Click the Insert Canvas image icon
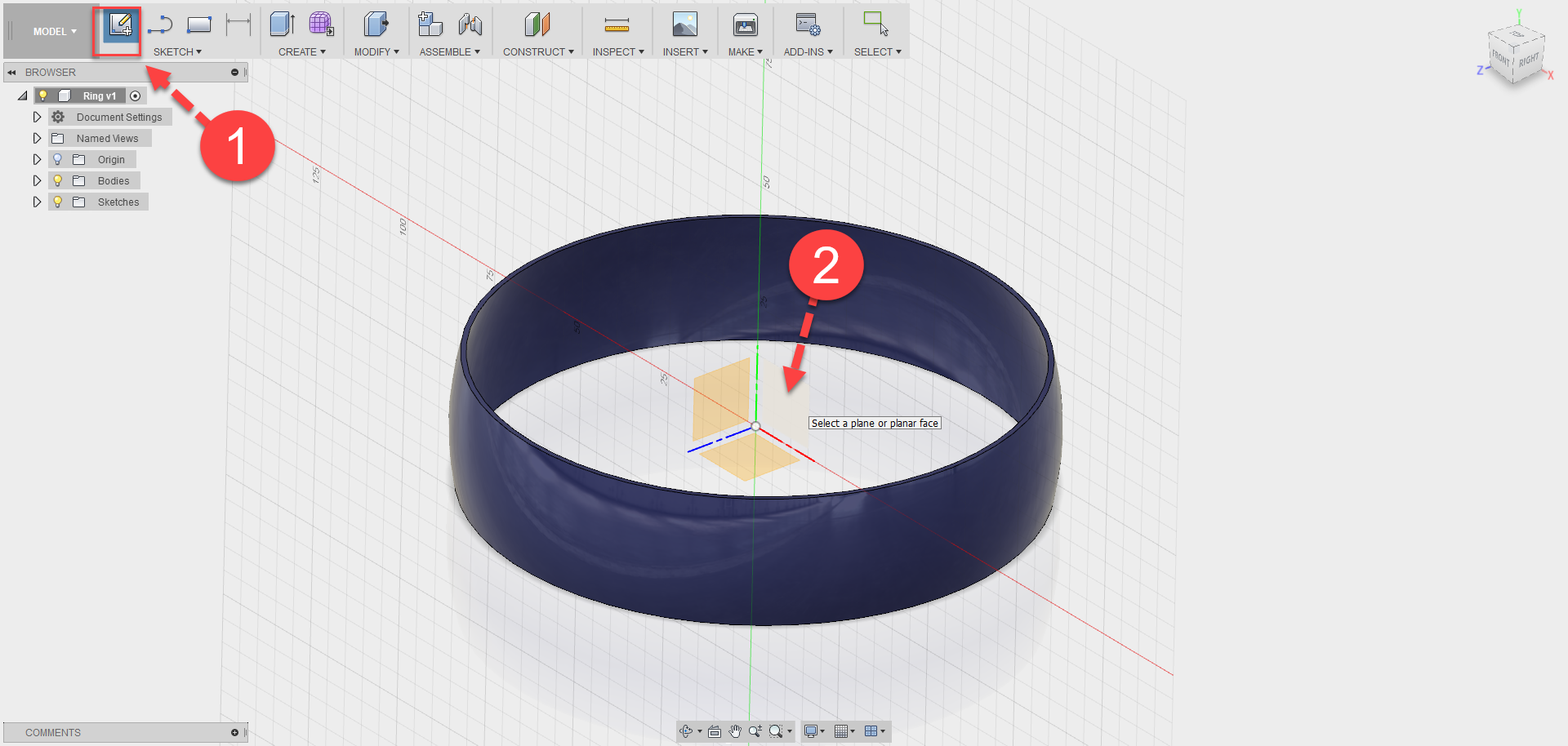The image size is (1568, 746). pyautogui.click(x=684, y=25)
